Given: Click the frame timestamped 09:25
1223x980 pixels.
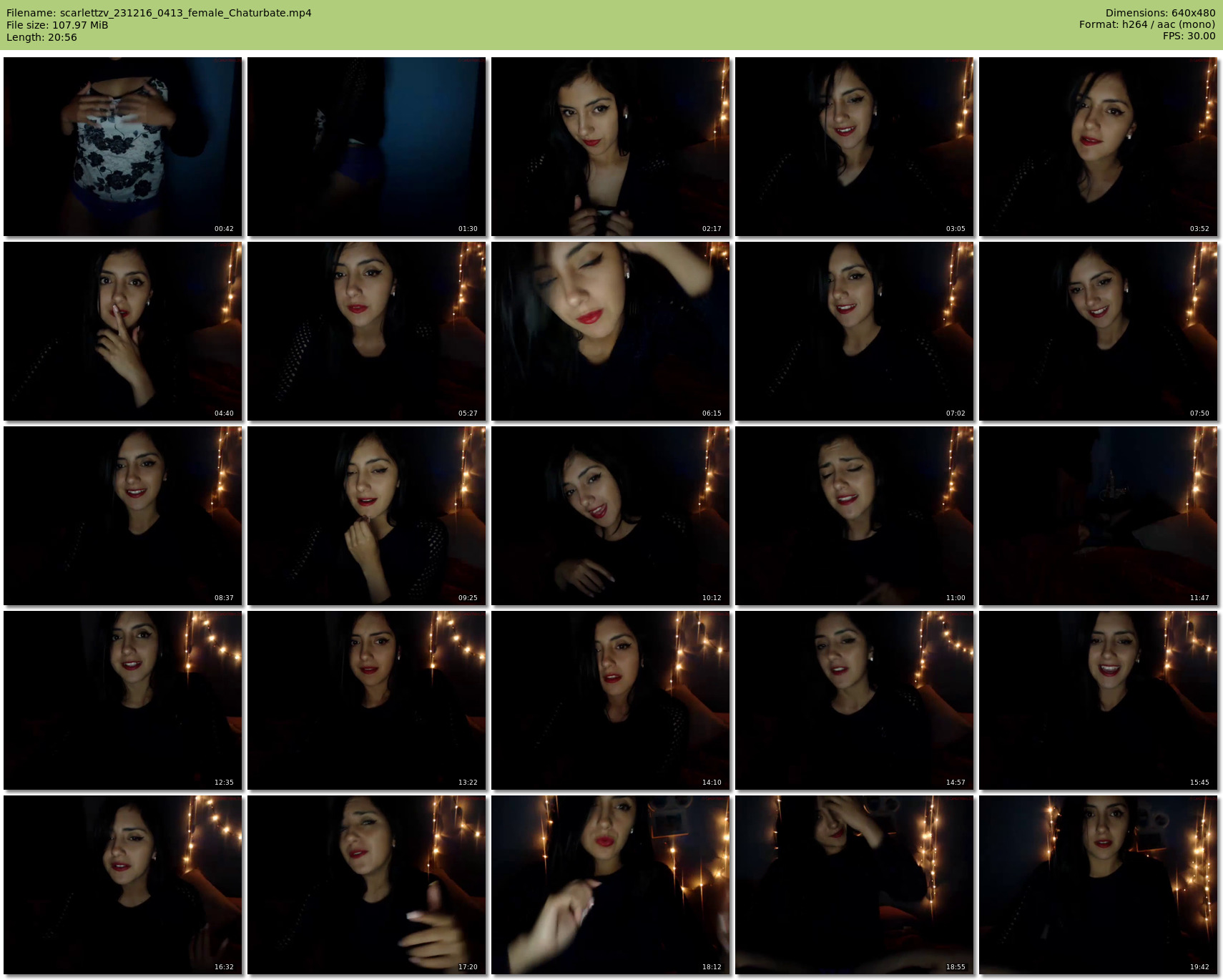Looking at the screenshot, I should [x=366, y=516].
